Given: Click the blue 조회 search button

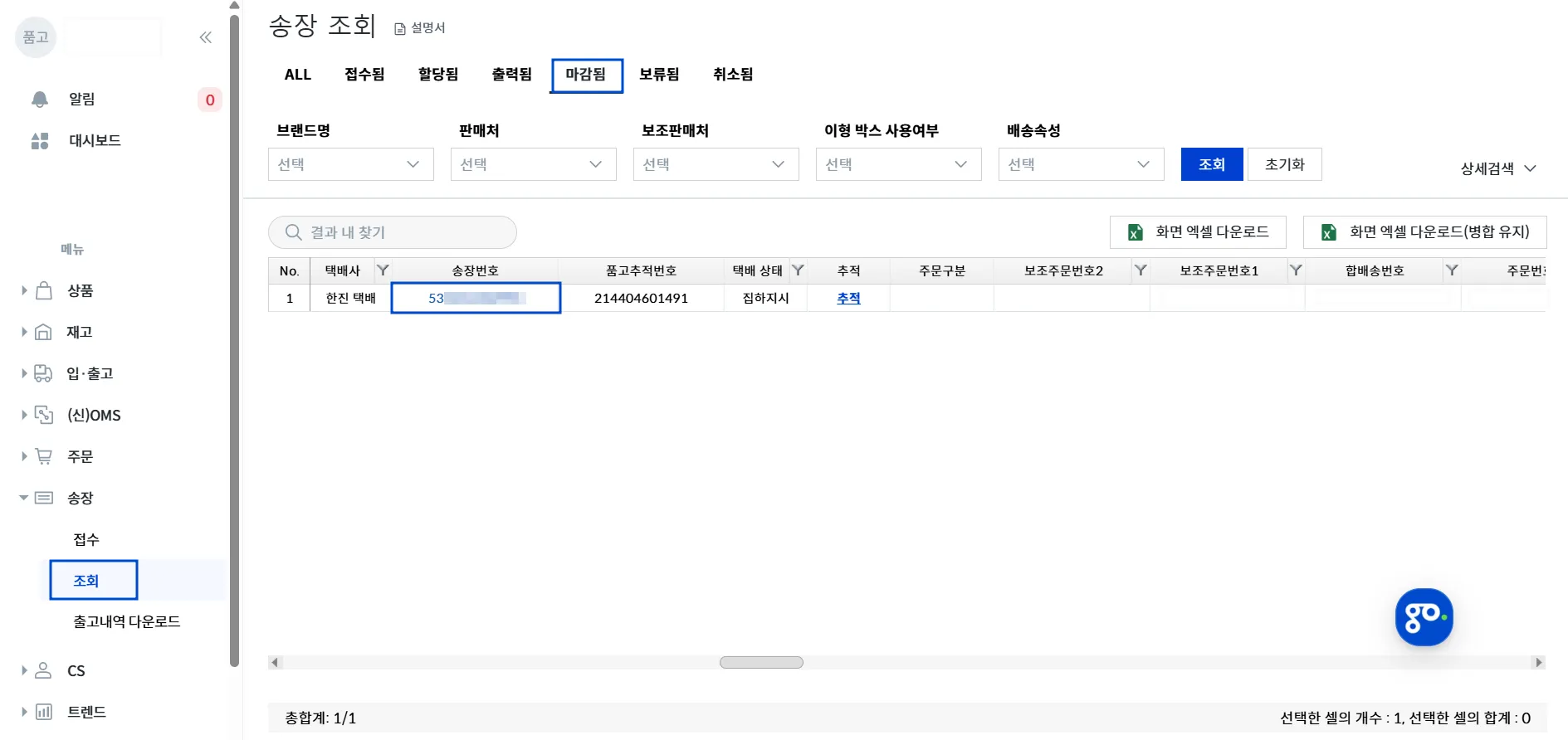Looking at the screenshot, I should [1212, 164].
